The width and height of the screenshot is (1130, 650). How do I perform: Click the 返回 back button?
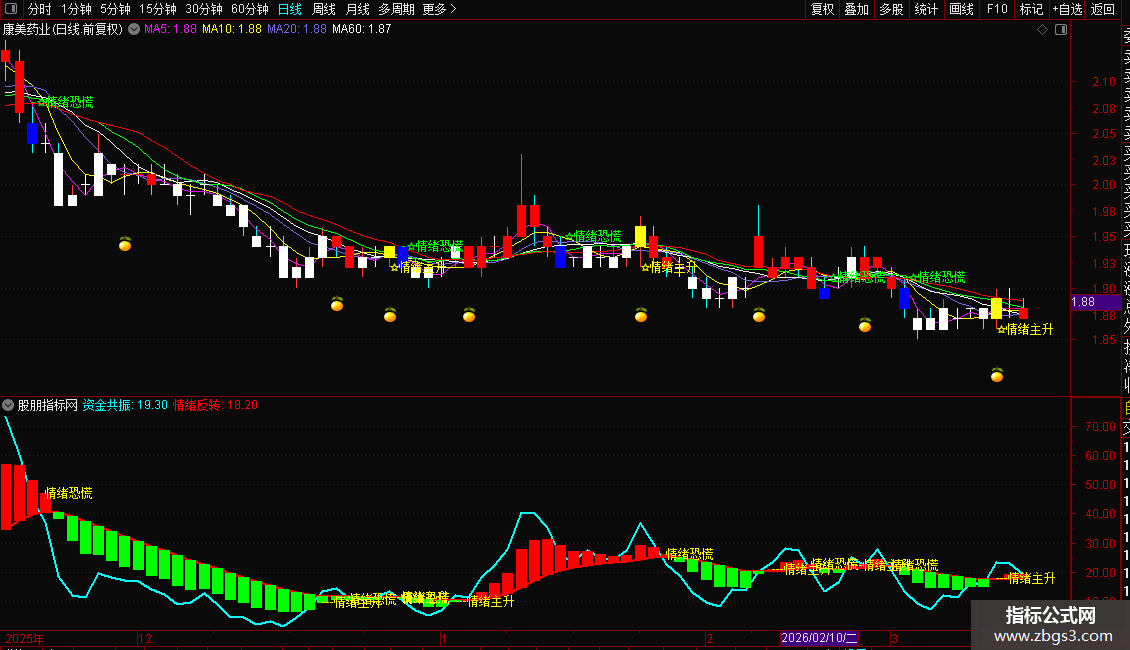coord(1103,9)
